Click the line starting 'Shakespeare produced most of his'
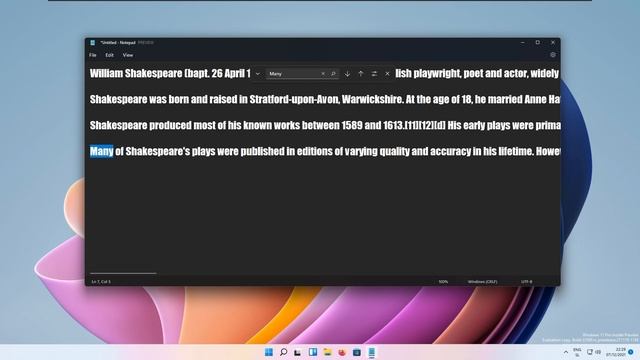The height and width of the screenshot is (360, 640). point(325,125)
